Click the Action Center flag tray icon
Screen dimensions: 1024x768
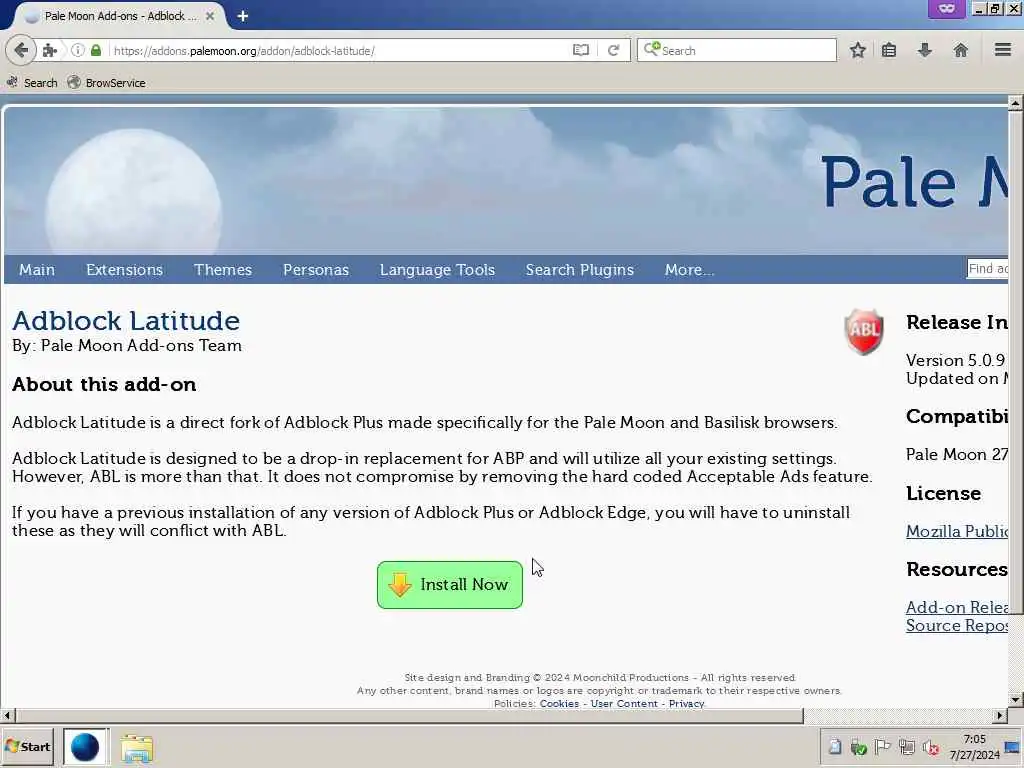point(882,747)
